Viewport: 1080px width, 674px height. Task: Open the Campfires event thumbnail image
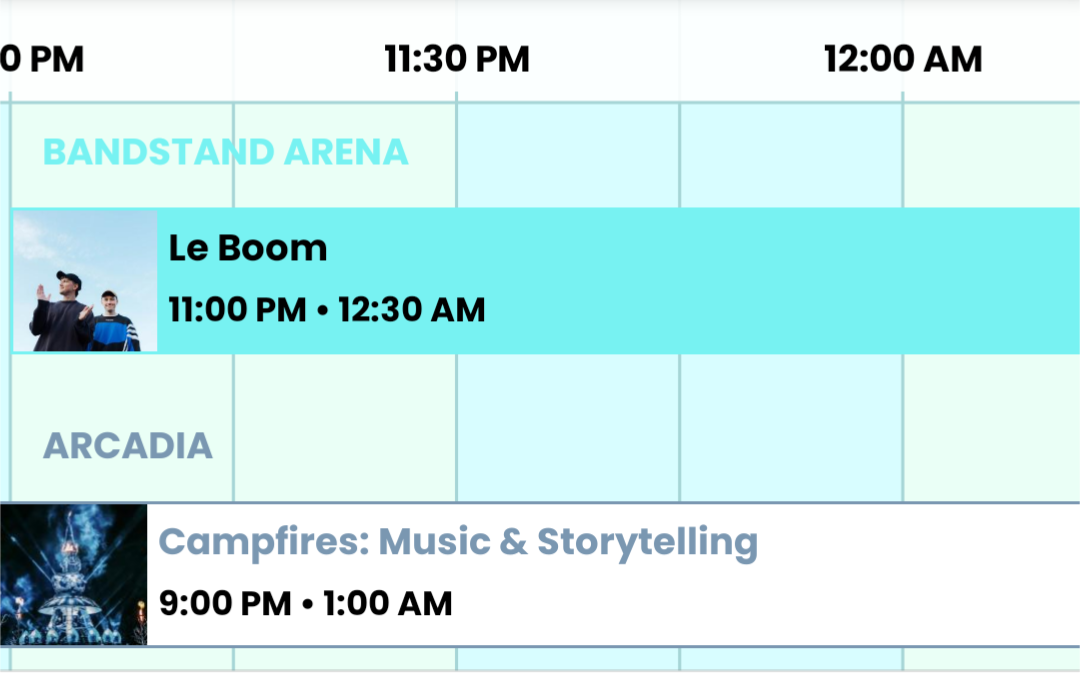pyautogui.click(x=74, y=575)
